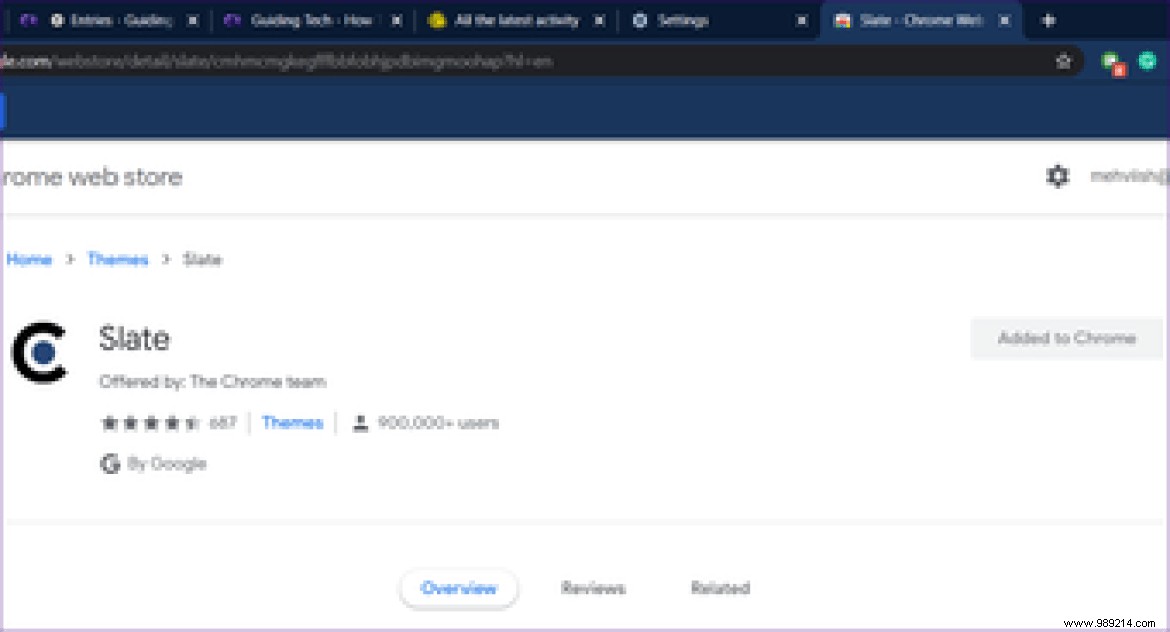Click the Home breadcrumb link
The image size is (1170, 632).
pyautogui.click(x=29, y=259)
